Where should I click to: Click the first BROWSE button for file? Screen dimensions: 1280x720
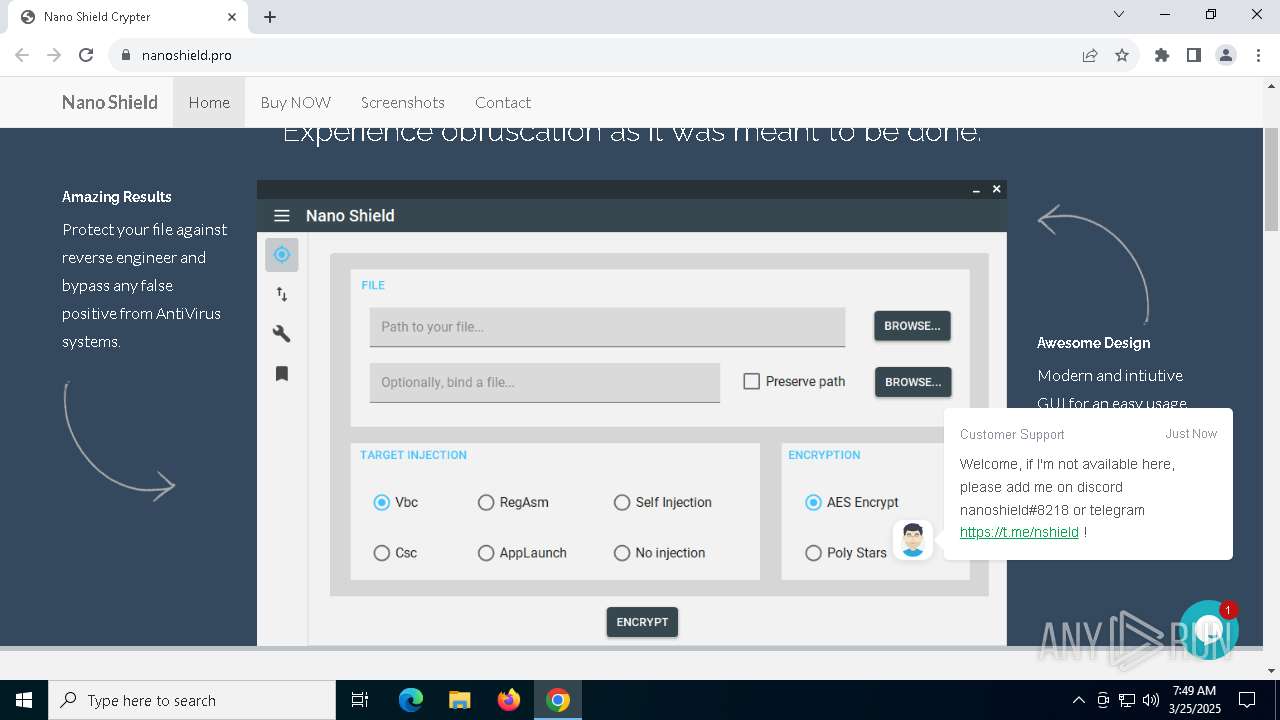pos(912,326)
